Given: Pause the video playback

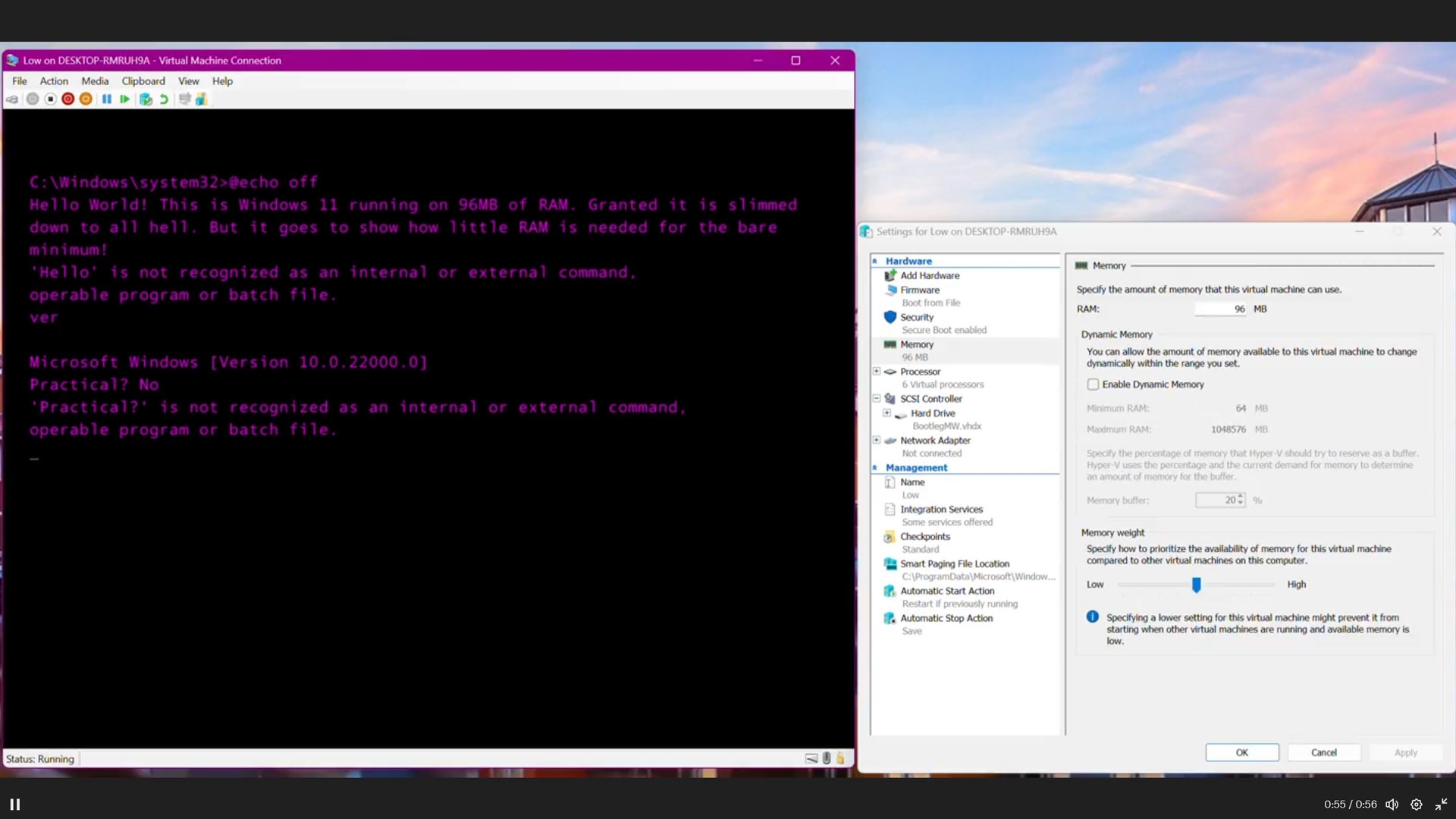Looking at the screenshot, I should [x=14, y=805].
